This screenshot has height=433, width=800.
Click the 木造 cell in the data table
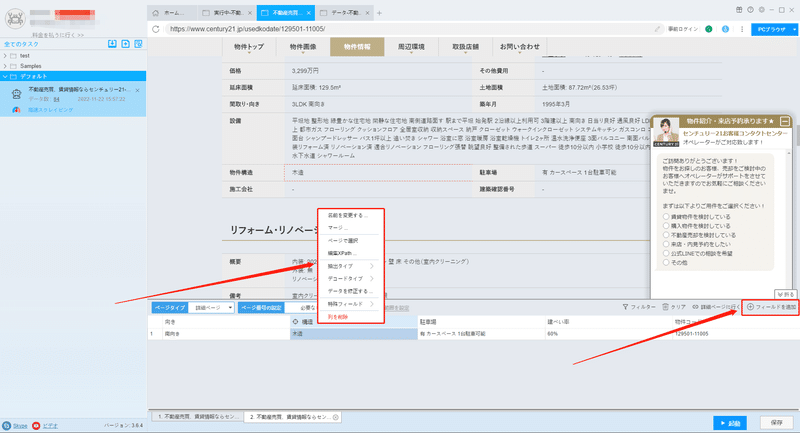tap(354, 334)
